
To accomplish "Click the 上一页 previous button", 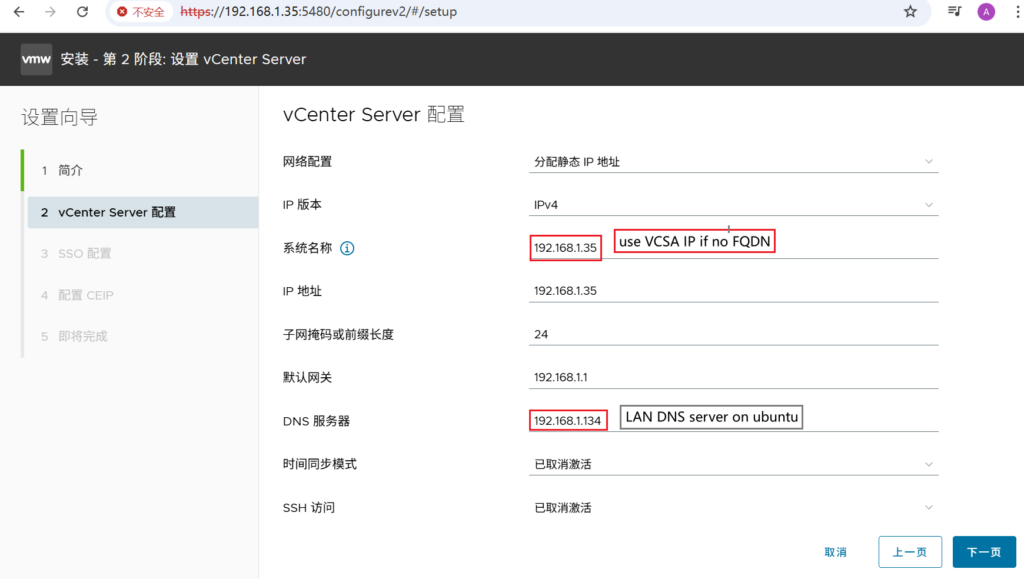I will [x=910, y=552].
